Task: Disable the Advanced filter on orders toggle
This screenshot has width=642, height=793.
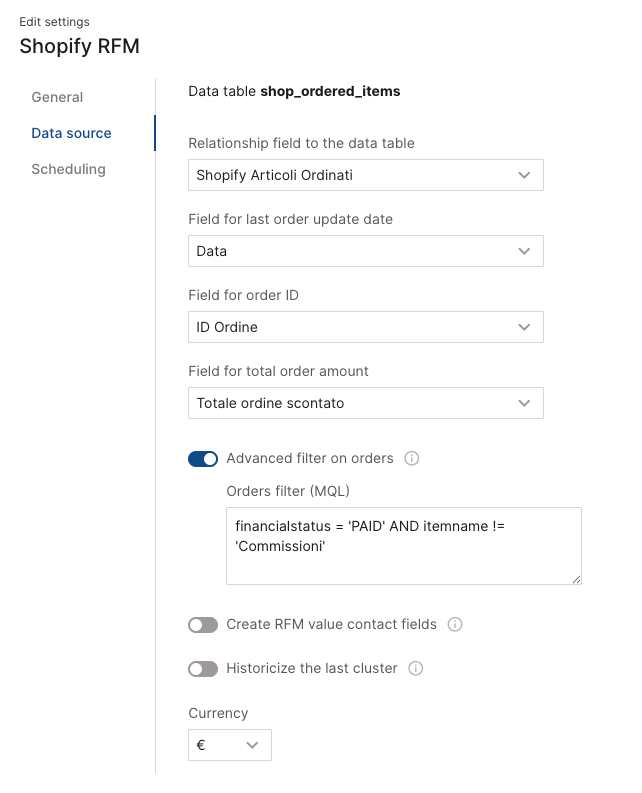Action: (x=203, y=459)
